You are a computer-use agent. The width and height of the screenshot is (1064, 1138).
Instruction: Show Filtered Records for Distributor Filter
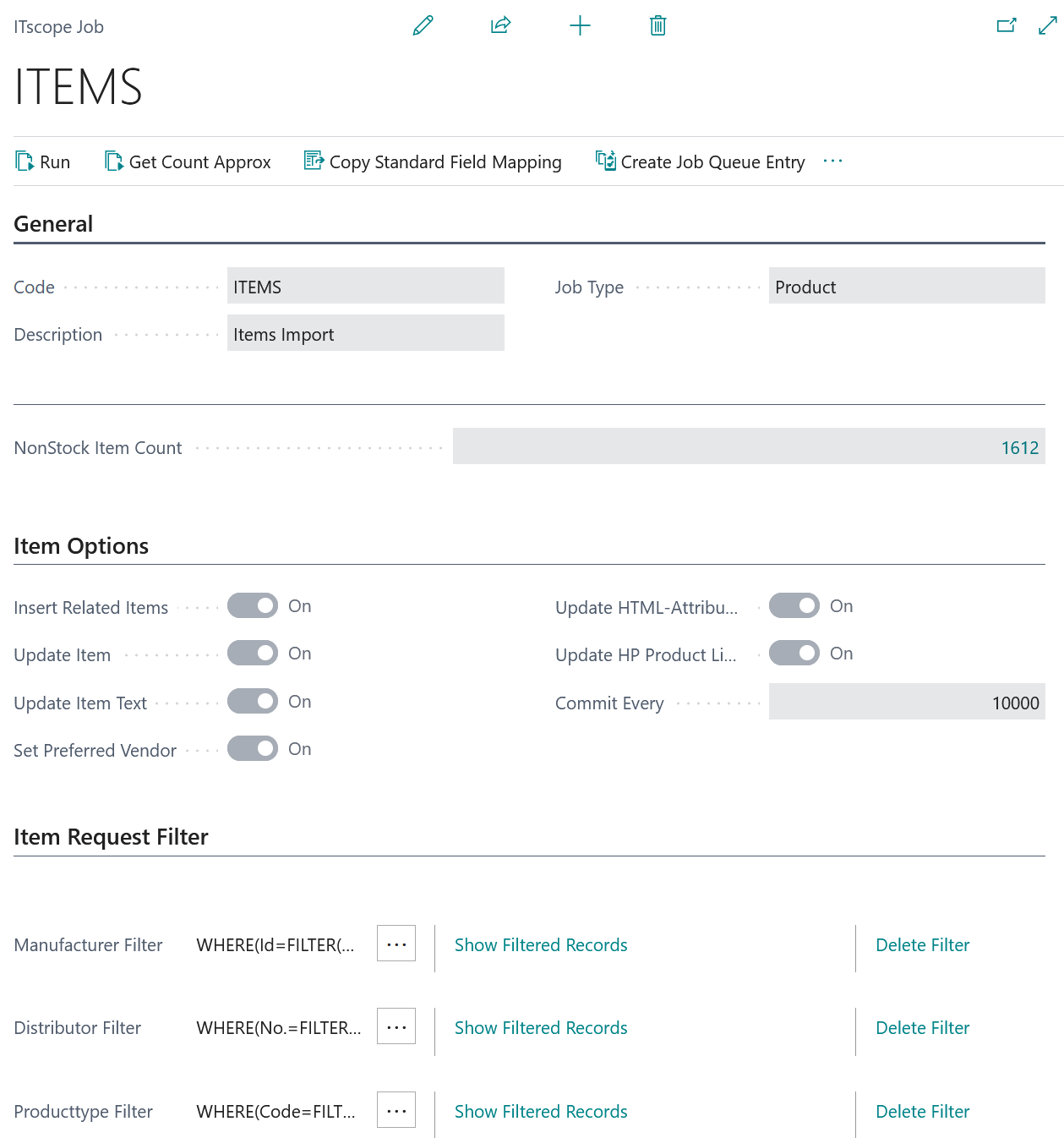click(541, 1028)
